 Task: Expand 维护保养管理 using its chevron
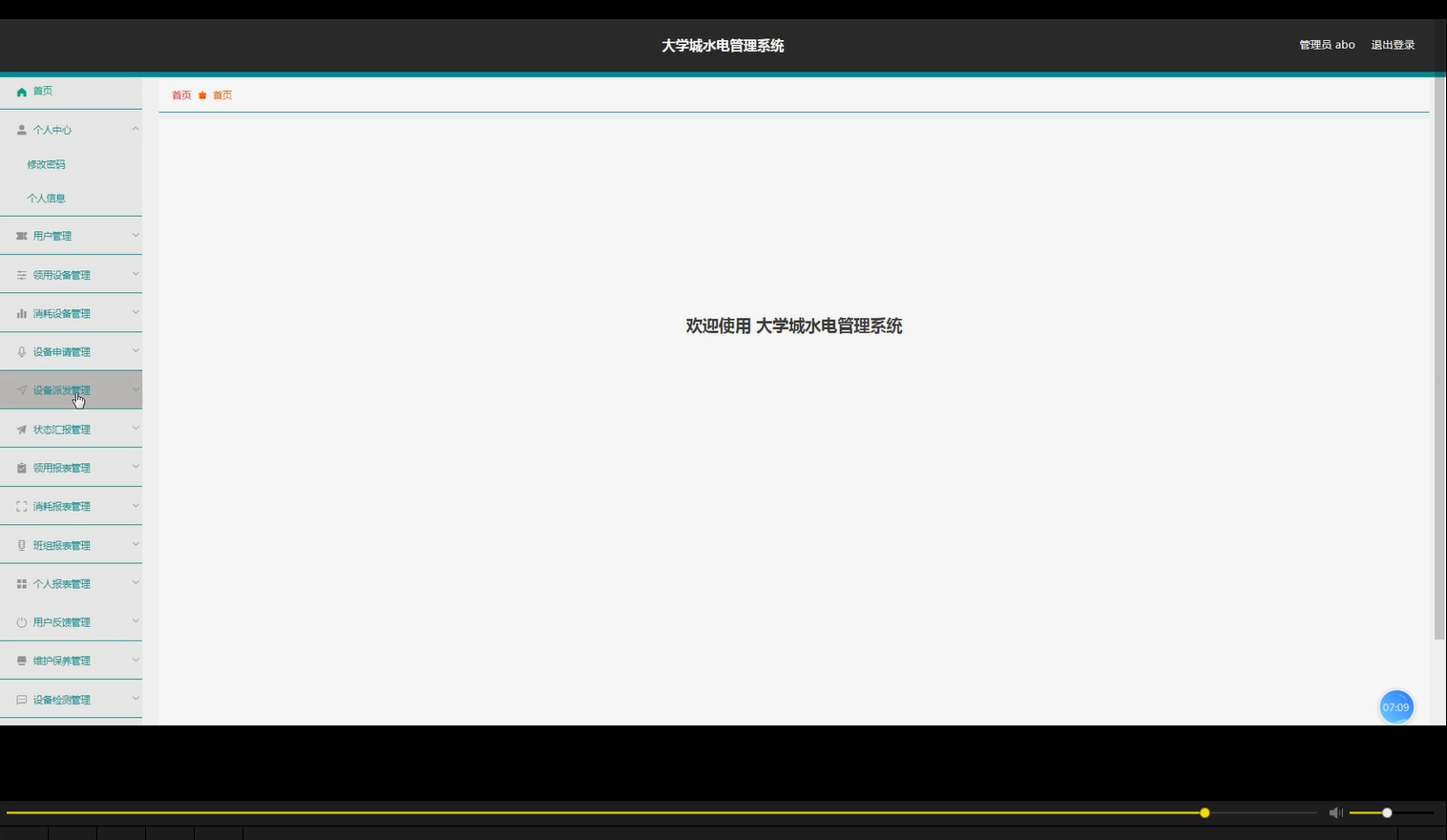(136, 660)
